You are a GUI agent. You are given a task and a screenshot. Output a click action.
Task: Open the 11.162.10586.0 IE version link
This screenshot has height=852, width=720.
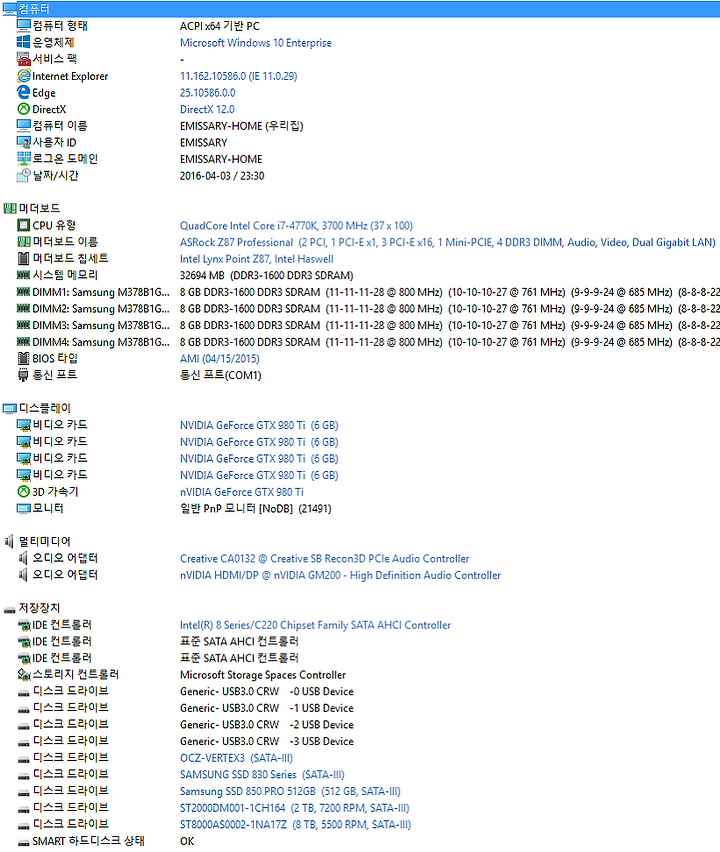[239, 76]
